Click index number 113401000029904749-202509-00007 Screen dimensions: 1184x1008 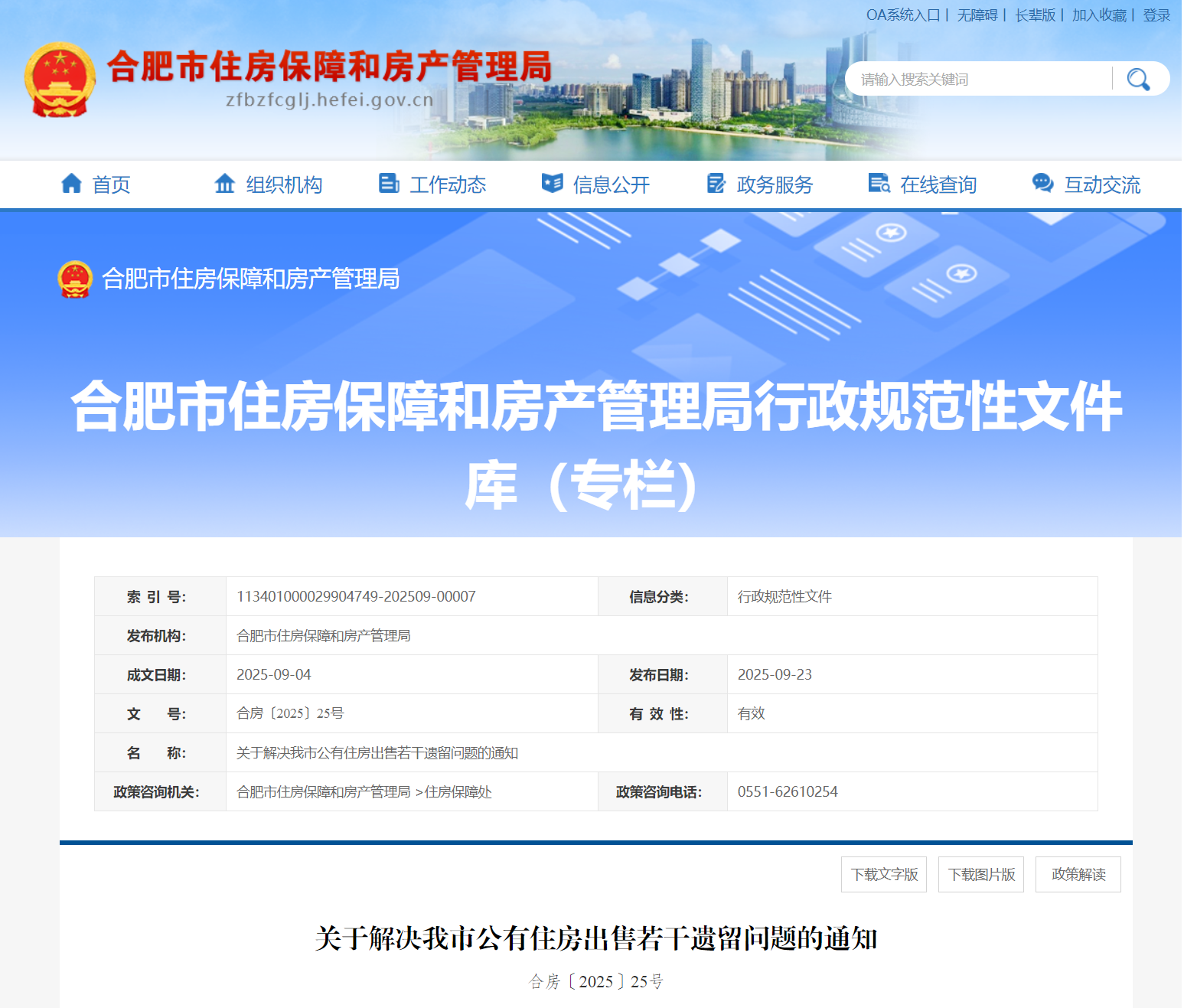click(x=356, y=596)
